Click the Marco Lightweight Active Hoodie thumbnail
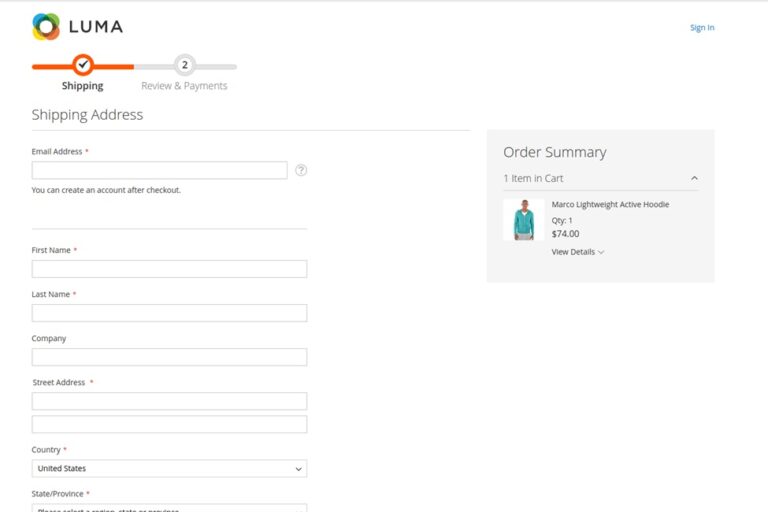Screen dimensions: 768x512 (x=524, y=219)
